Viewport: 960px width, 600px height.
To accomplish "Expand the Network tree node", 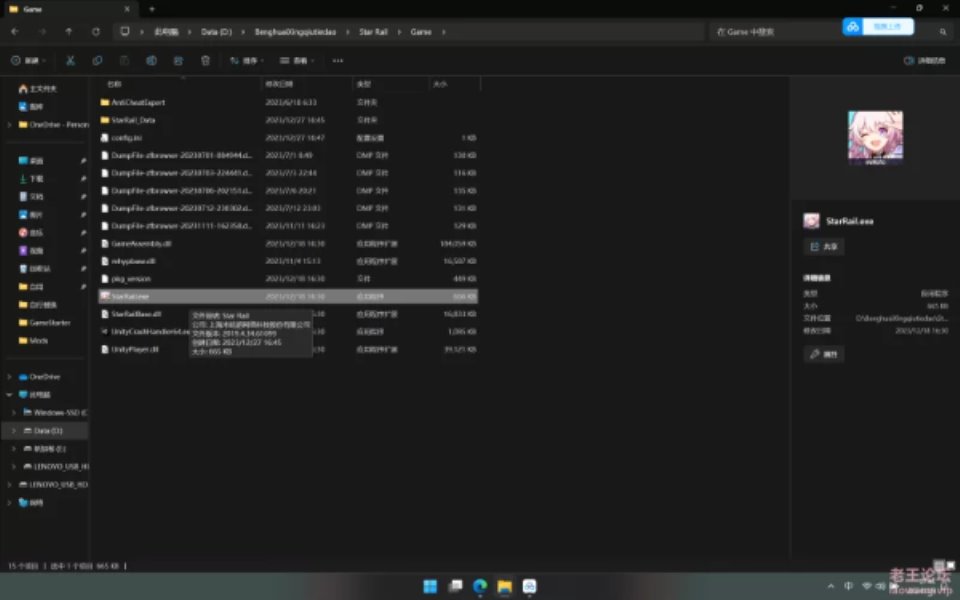I will tap(9, 503).
